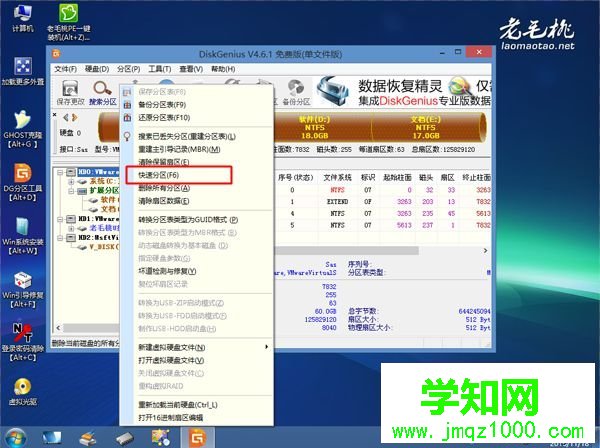
Task: Click the 备份分区 toolbar icon
Action: click(x=296, y=93)
